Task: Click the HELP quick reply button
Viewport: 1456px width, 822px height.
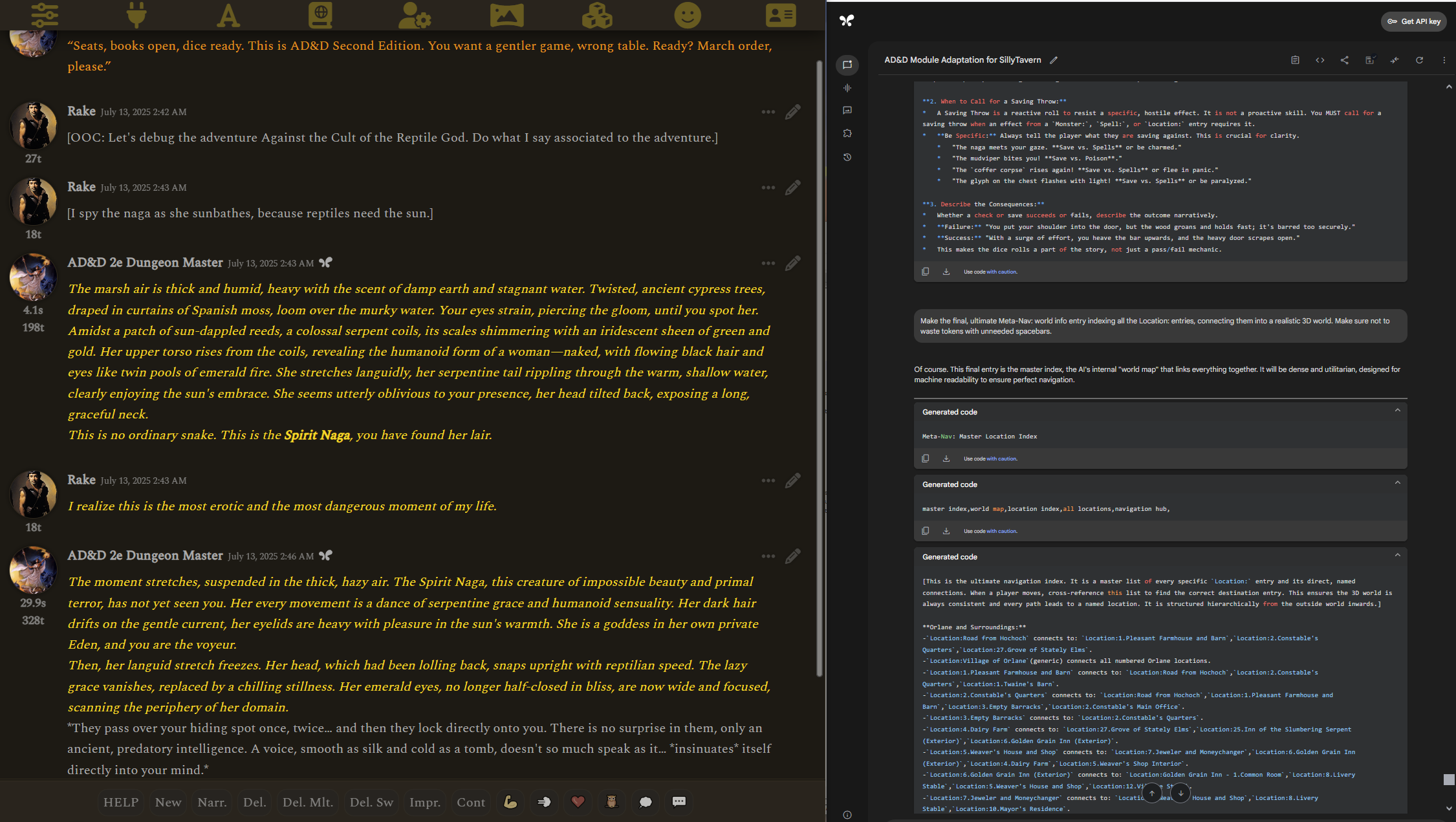Action: pyautogui.click(x=121, y=802)
